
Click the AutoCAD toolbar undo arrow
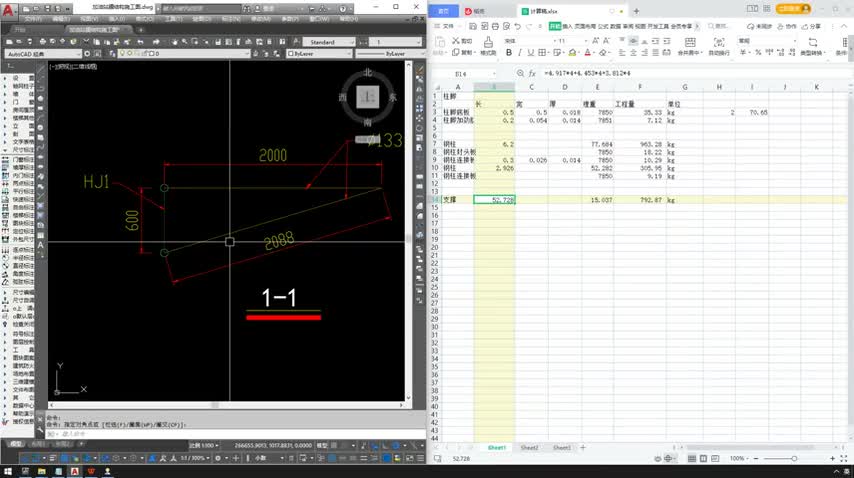[141, 42]
